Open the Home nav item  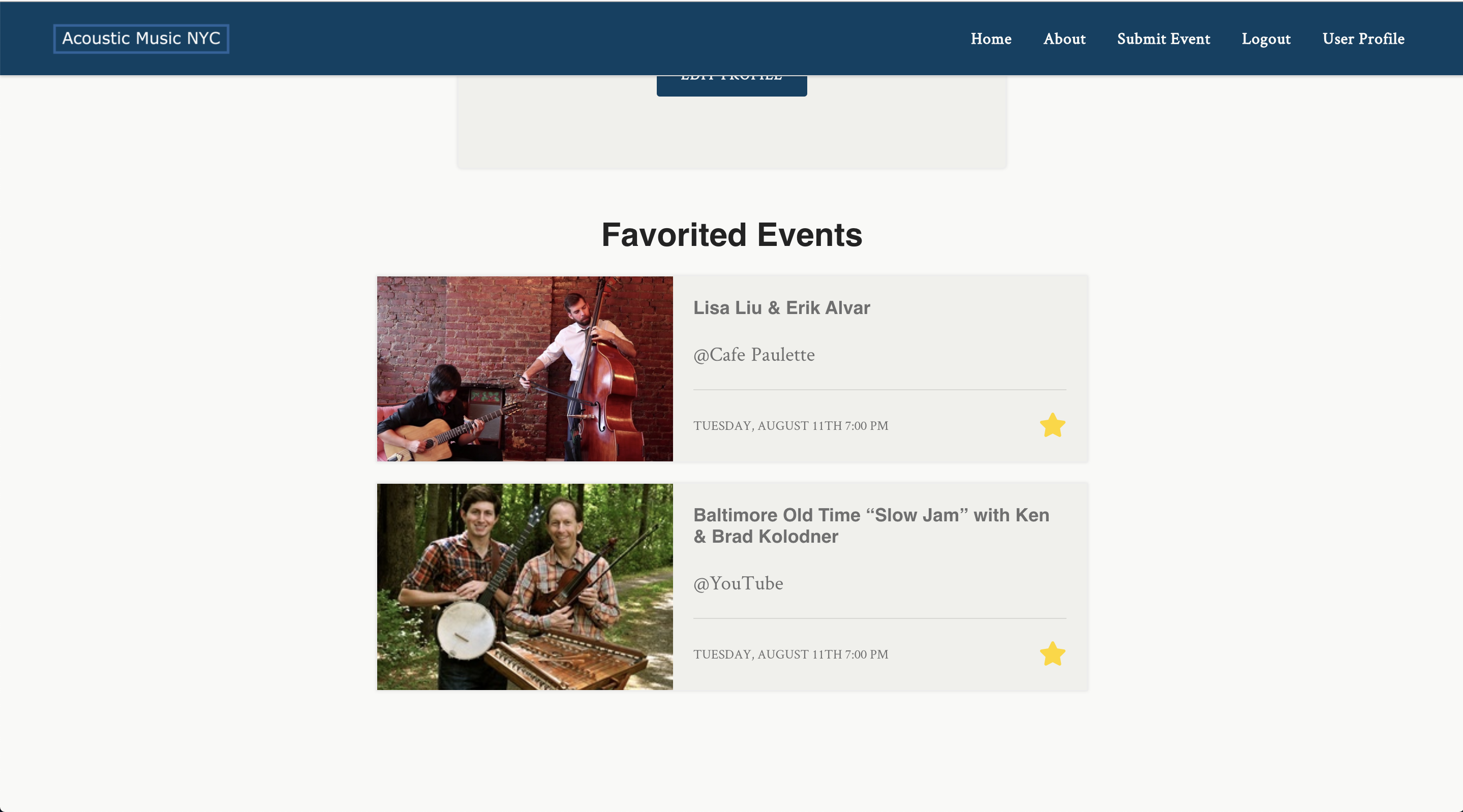(x=991, y=39)
